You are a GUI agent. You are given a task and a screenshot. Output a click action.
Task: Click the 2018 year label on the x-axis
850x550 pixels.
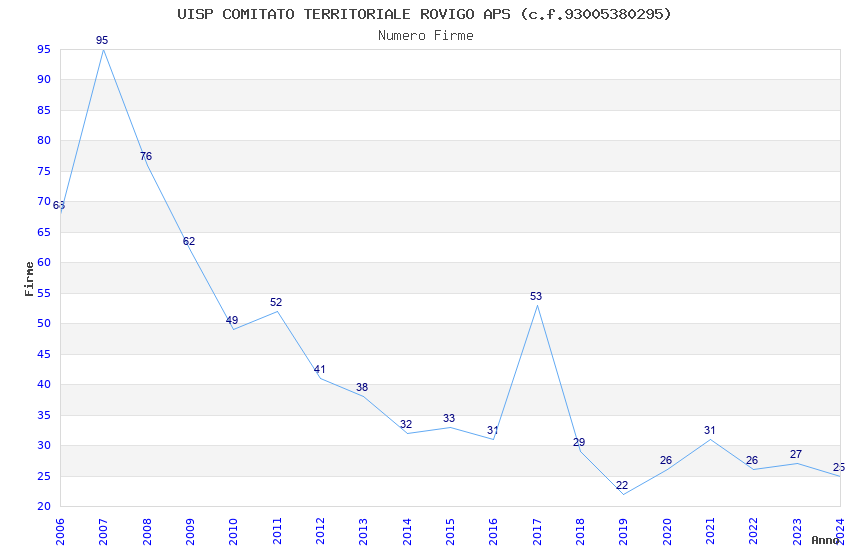580,532
